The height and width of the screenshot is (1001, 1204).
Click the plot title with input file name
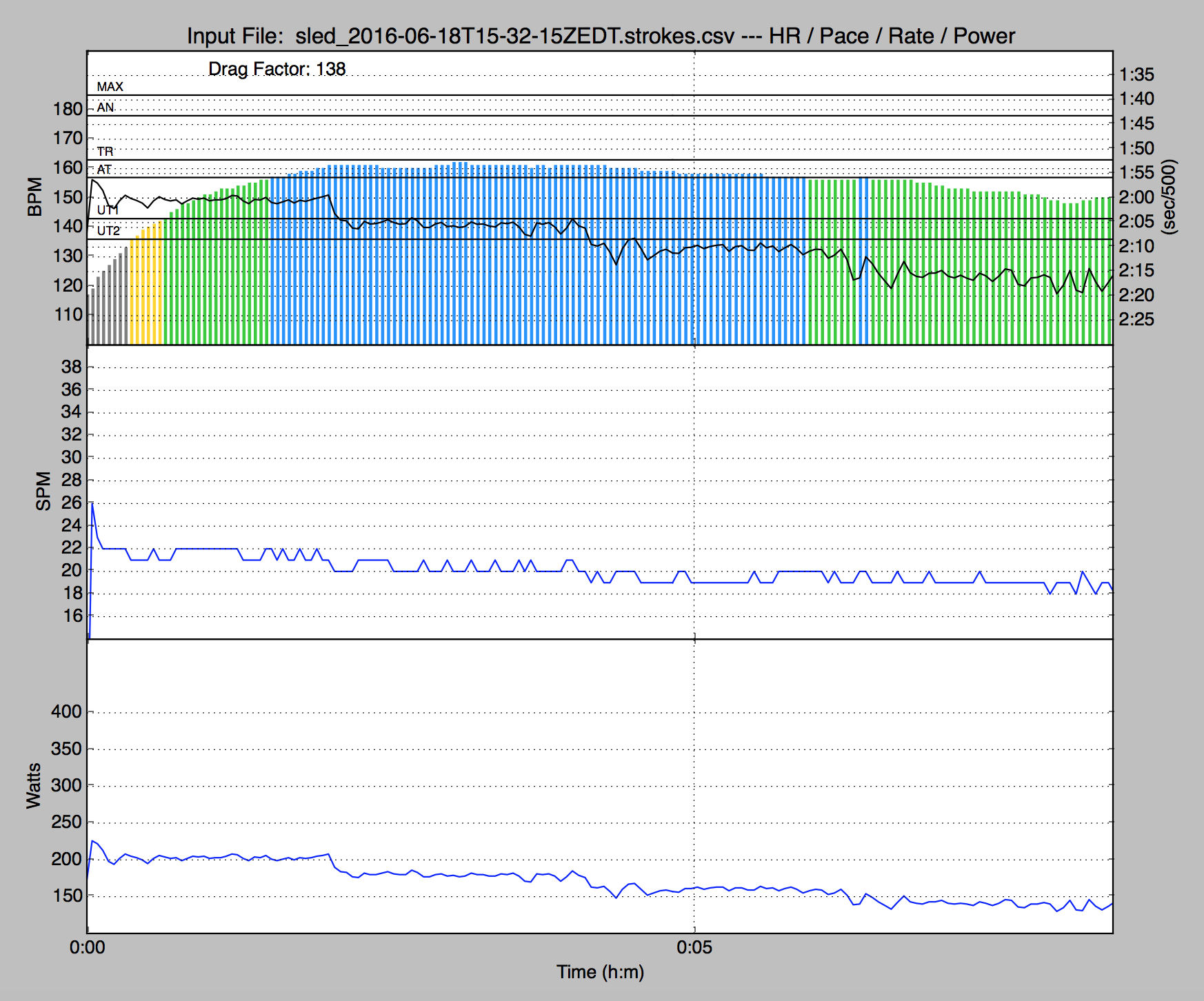(601, 36)
